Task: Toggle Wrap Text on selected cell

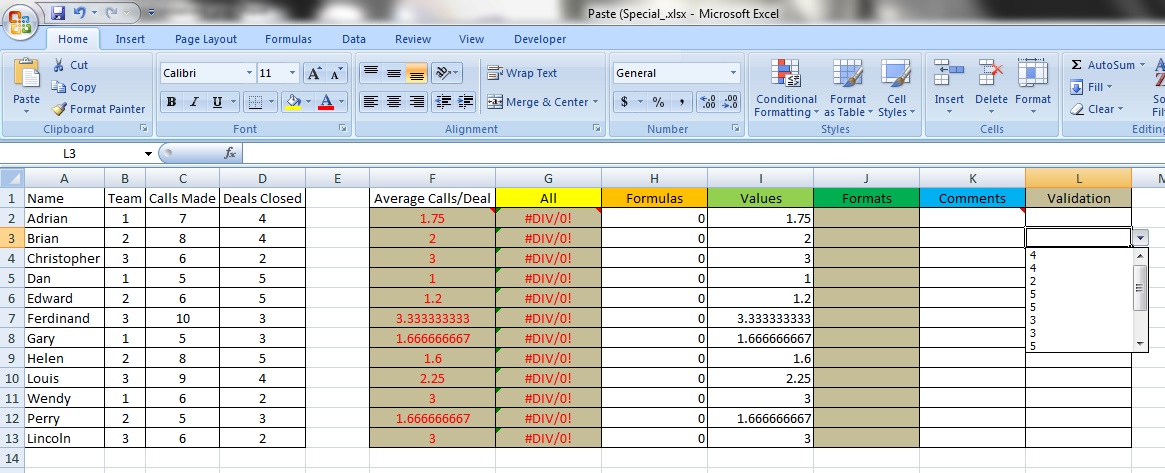Action: tap(522, 73)
